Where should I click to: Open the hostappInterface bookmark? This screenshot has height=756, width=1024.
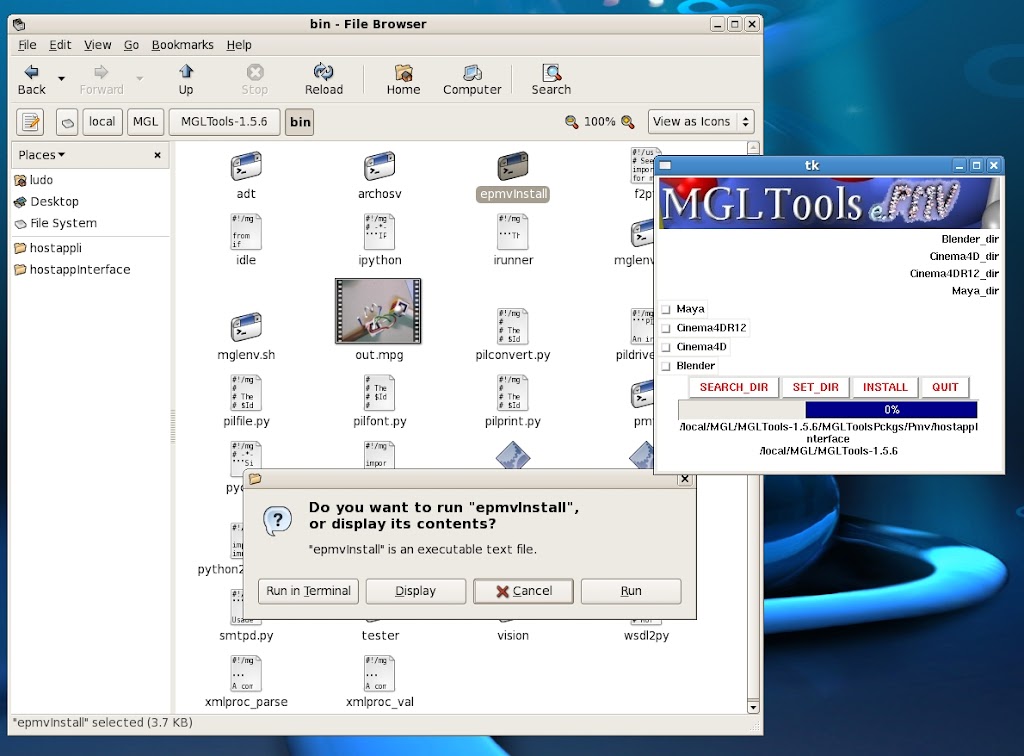[x=72, y=269]
